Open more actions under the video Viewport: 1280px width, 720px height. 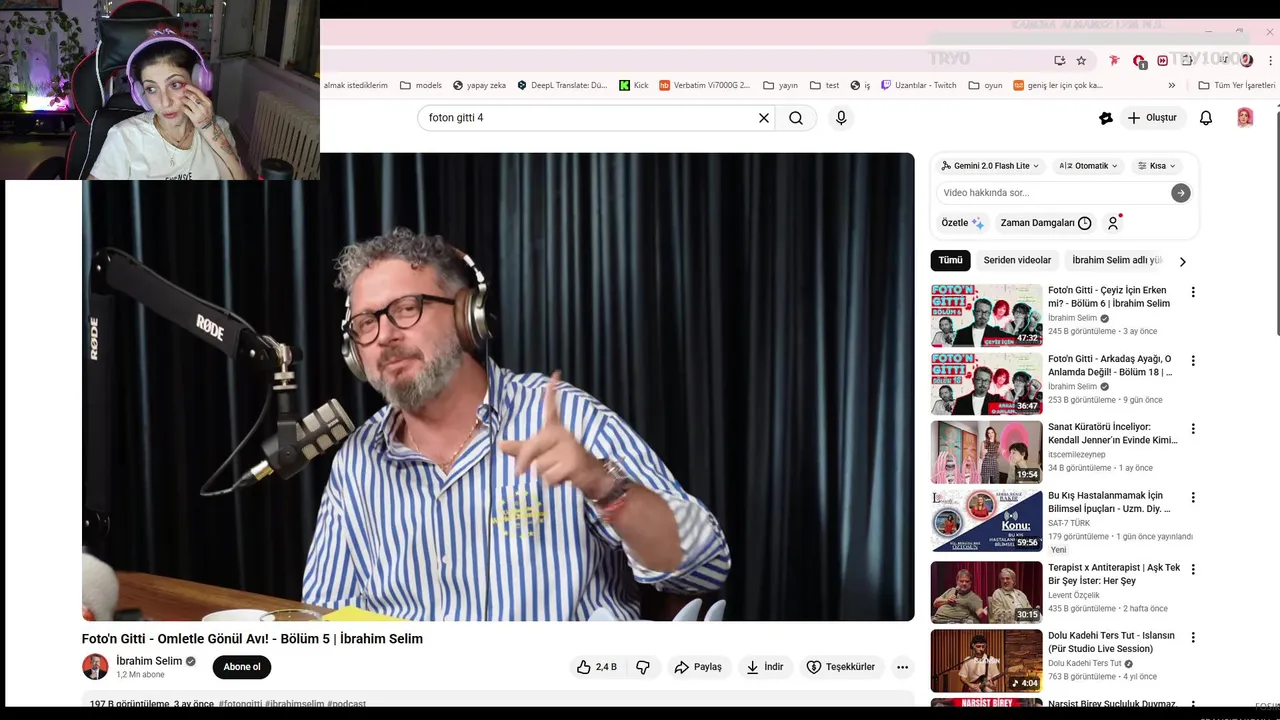pyautogui.click(x=902, y=667)
